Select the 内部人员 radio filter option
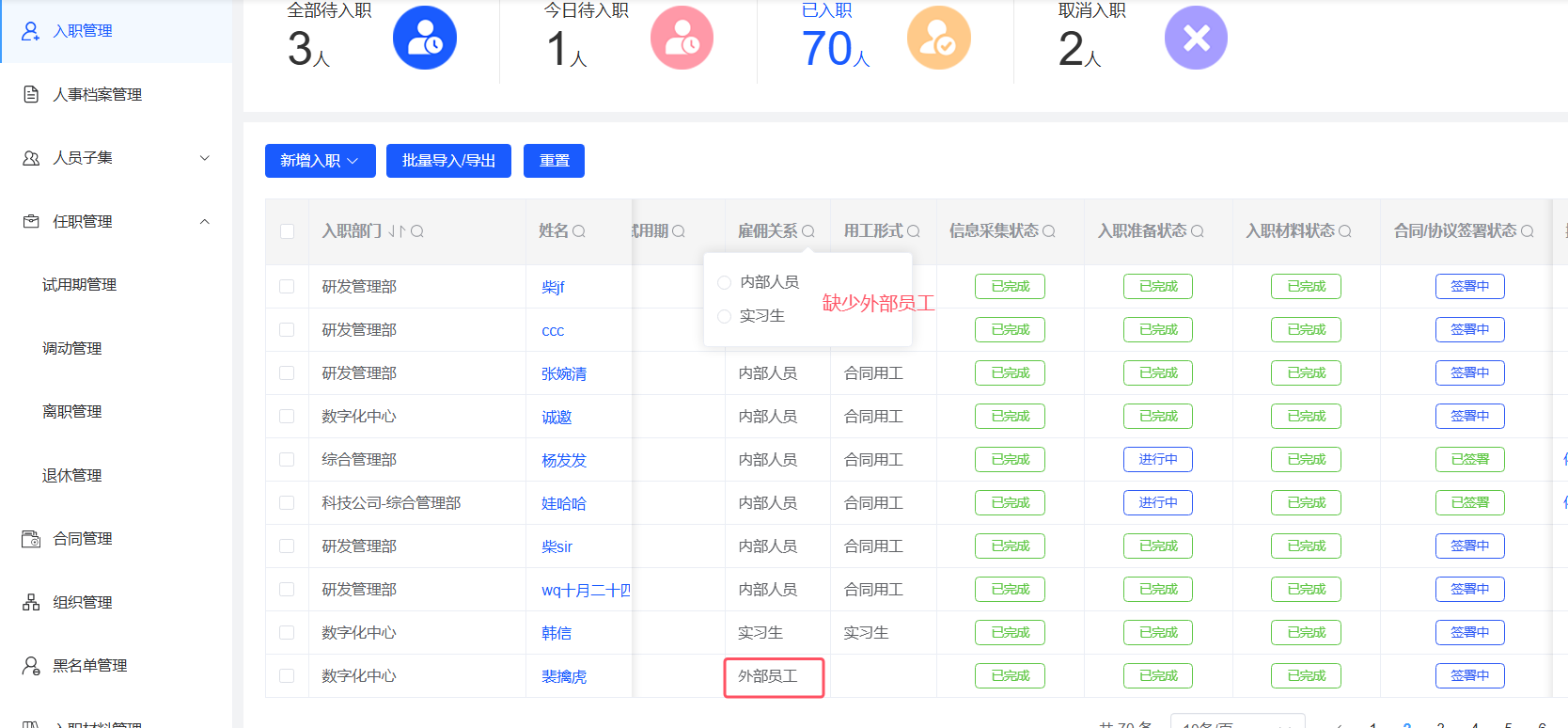Image resolution: width=1568 pixels, height=728 pixels. pos(724,282)
